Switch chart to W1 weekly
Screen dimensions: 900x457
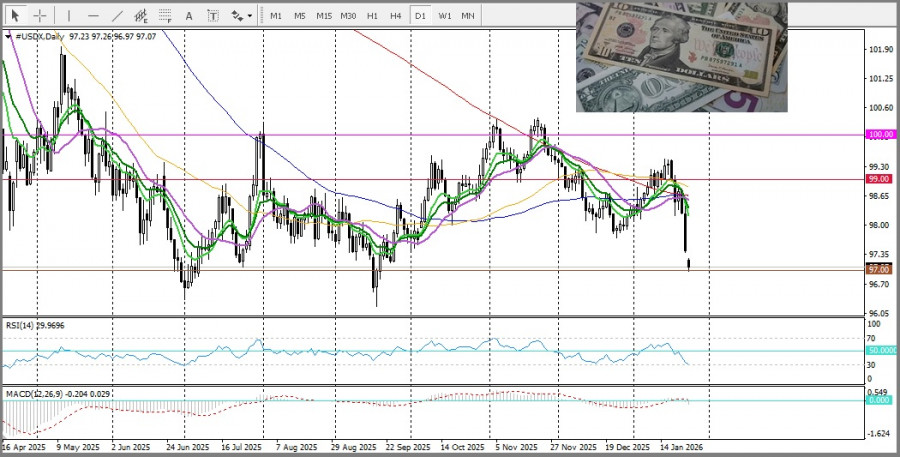[444, 16]
